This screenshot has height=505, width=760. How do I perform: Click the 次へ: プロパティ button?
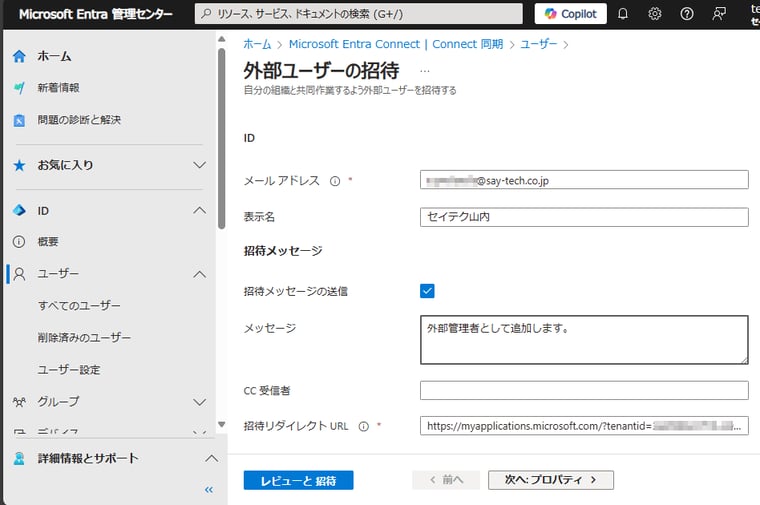coord(551,480)
